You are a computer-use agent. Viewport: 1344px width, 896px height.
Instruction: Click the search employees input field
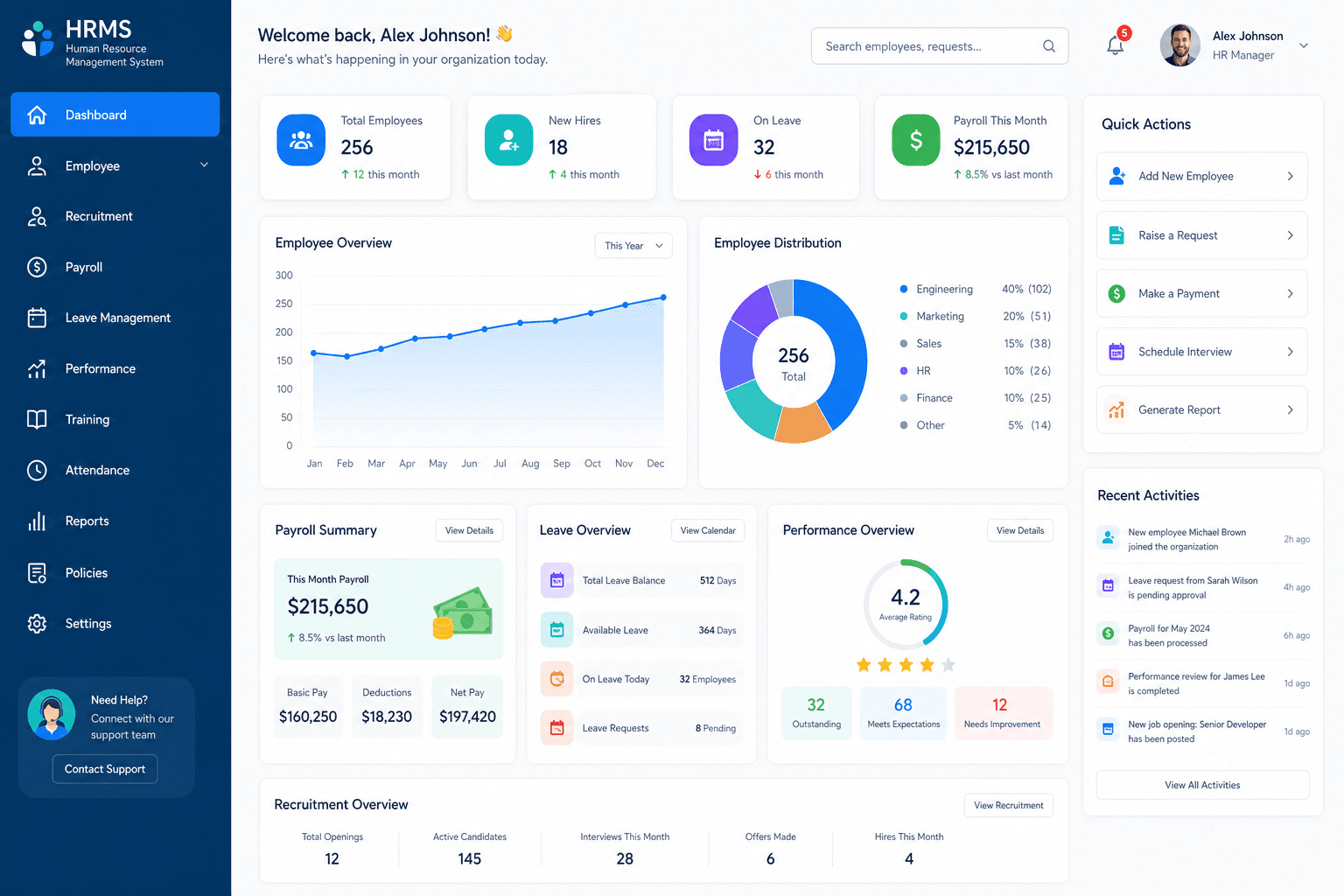coord(940,46)
